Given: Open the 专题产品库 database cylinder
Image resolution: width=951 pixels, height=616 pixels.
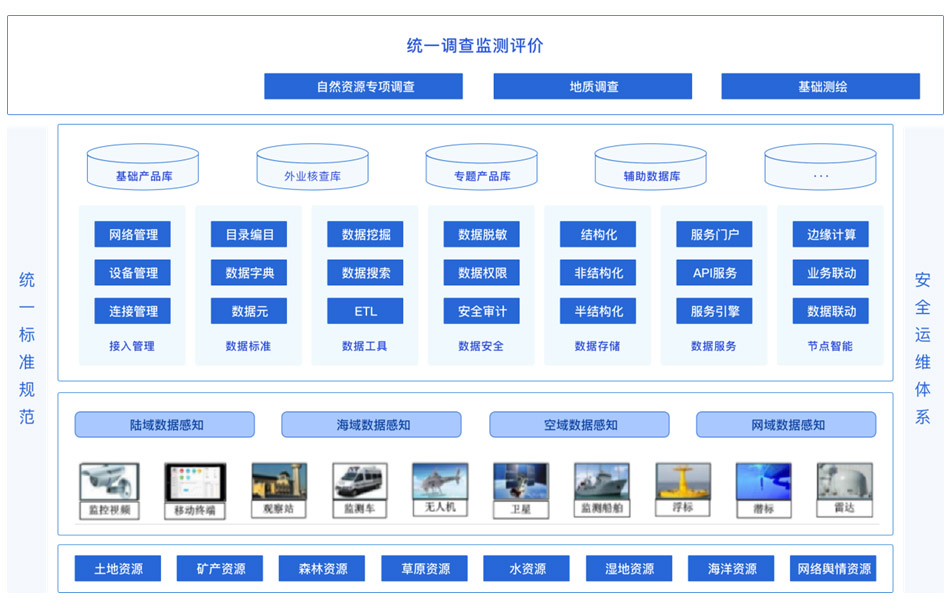Looking at the screenshot, I should pyautogui.click(x=482, y=168).
